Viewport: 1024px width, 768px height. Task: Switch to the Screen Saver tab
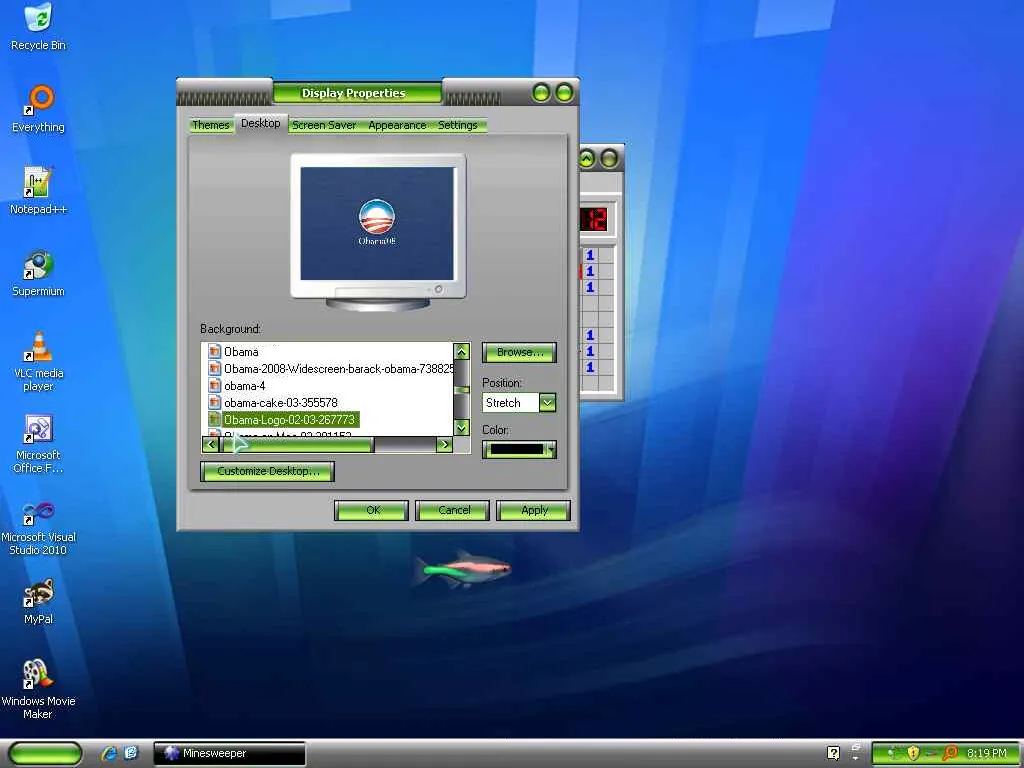pos(325,125)
